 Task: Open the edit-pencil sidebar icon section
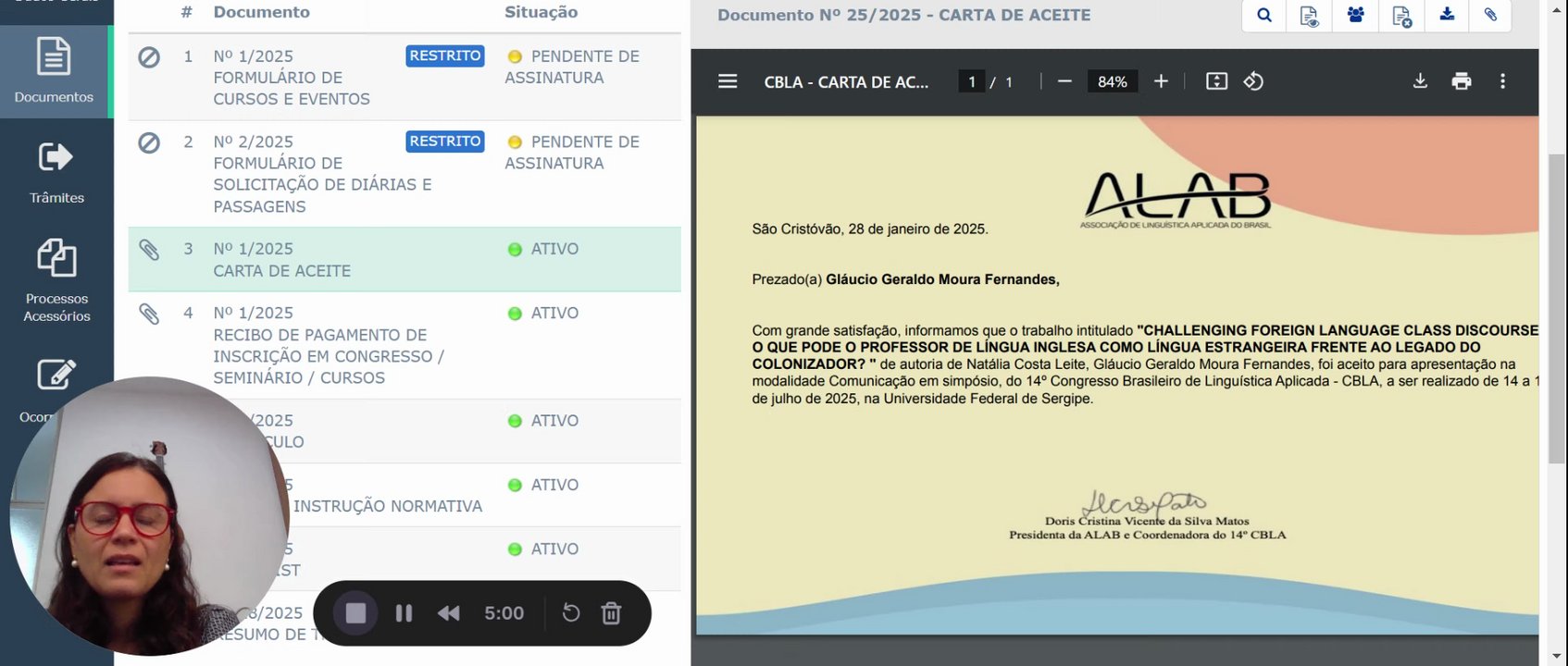[x=56, y=376]
